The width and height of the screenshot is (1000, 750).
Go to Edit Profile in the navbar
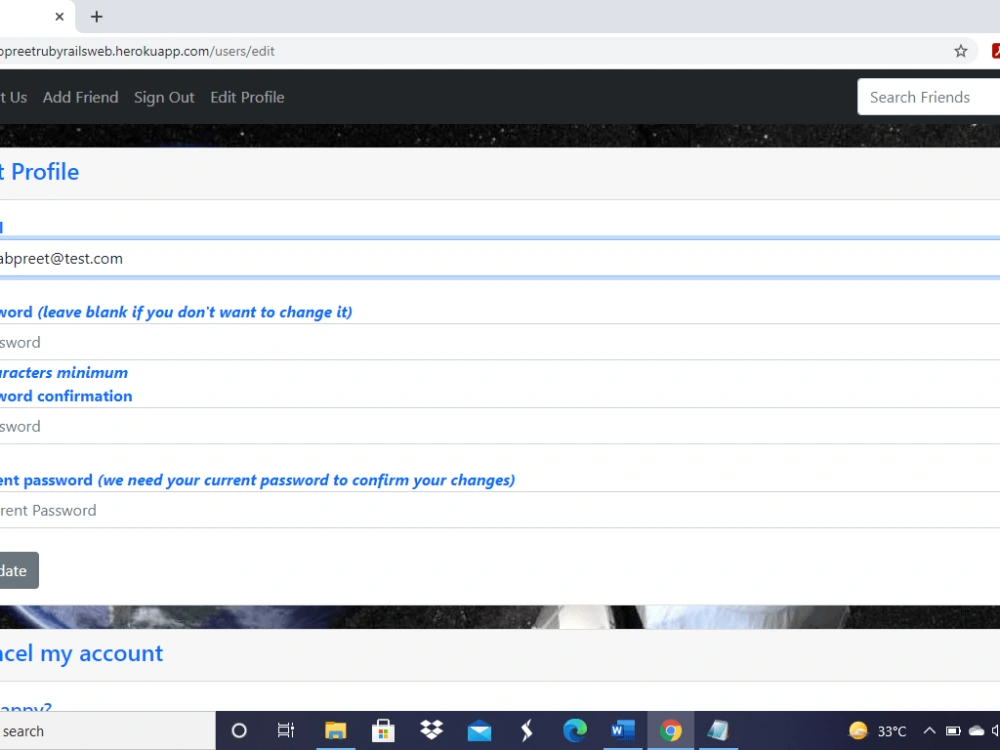coord(247,97)
